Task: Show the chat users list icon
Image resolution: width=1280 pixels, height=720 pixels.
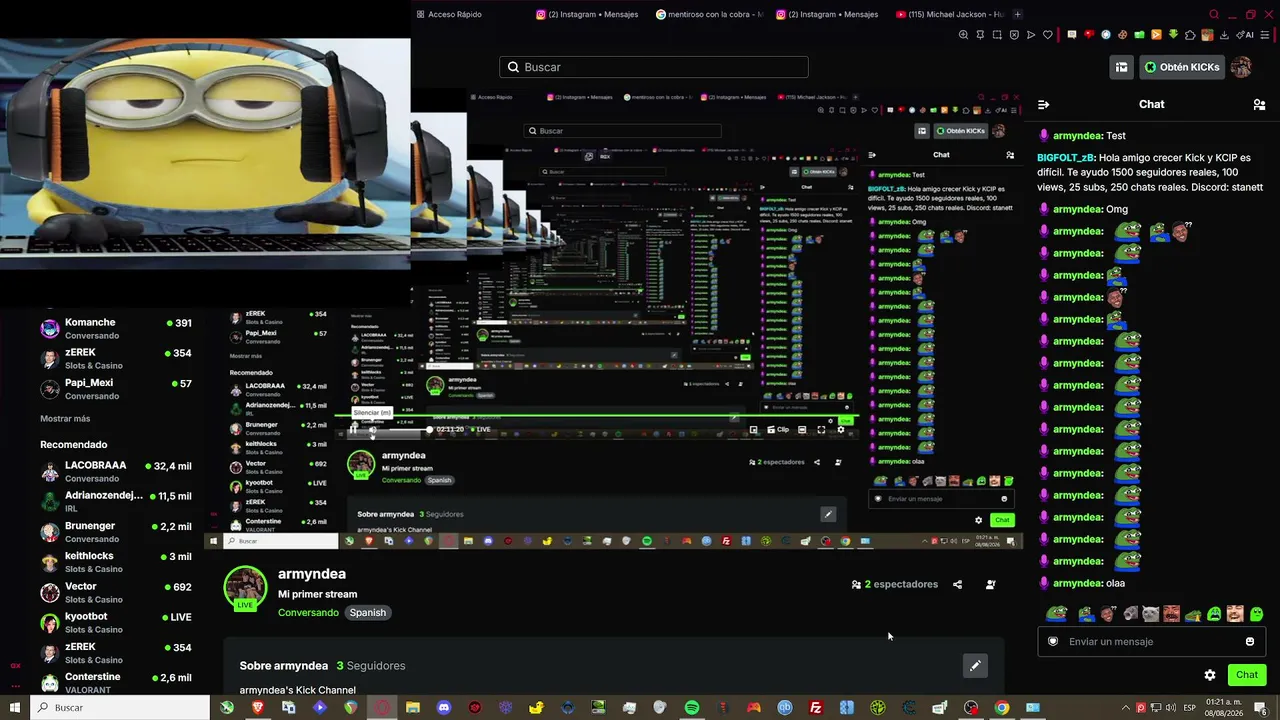Action: (1259, 104)
